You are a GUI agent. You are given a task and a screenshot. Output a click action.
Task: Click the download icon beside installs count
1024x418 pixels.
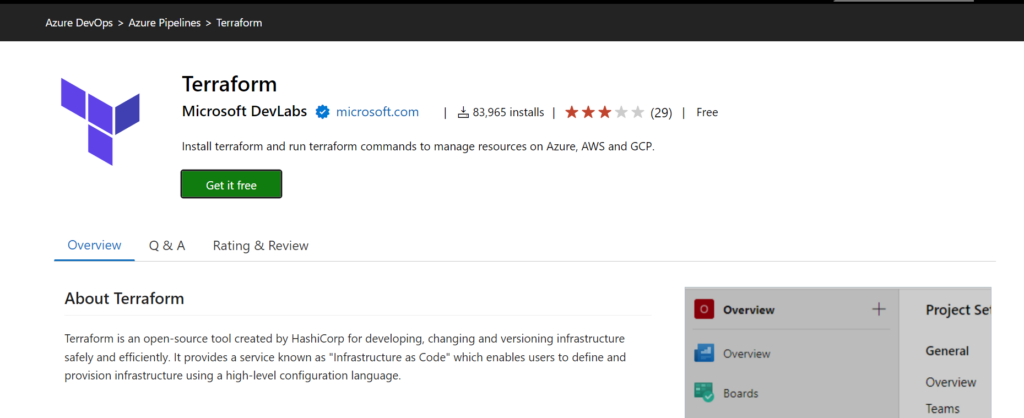tap(463, 112)
